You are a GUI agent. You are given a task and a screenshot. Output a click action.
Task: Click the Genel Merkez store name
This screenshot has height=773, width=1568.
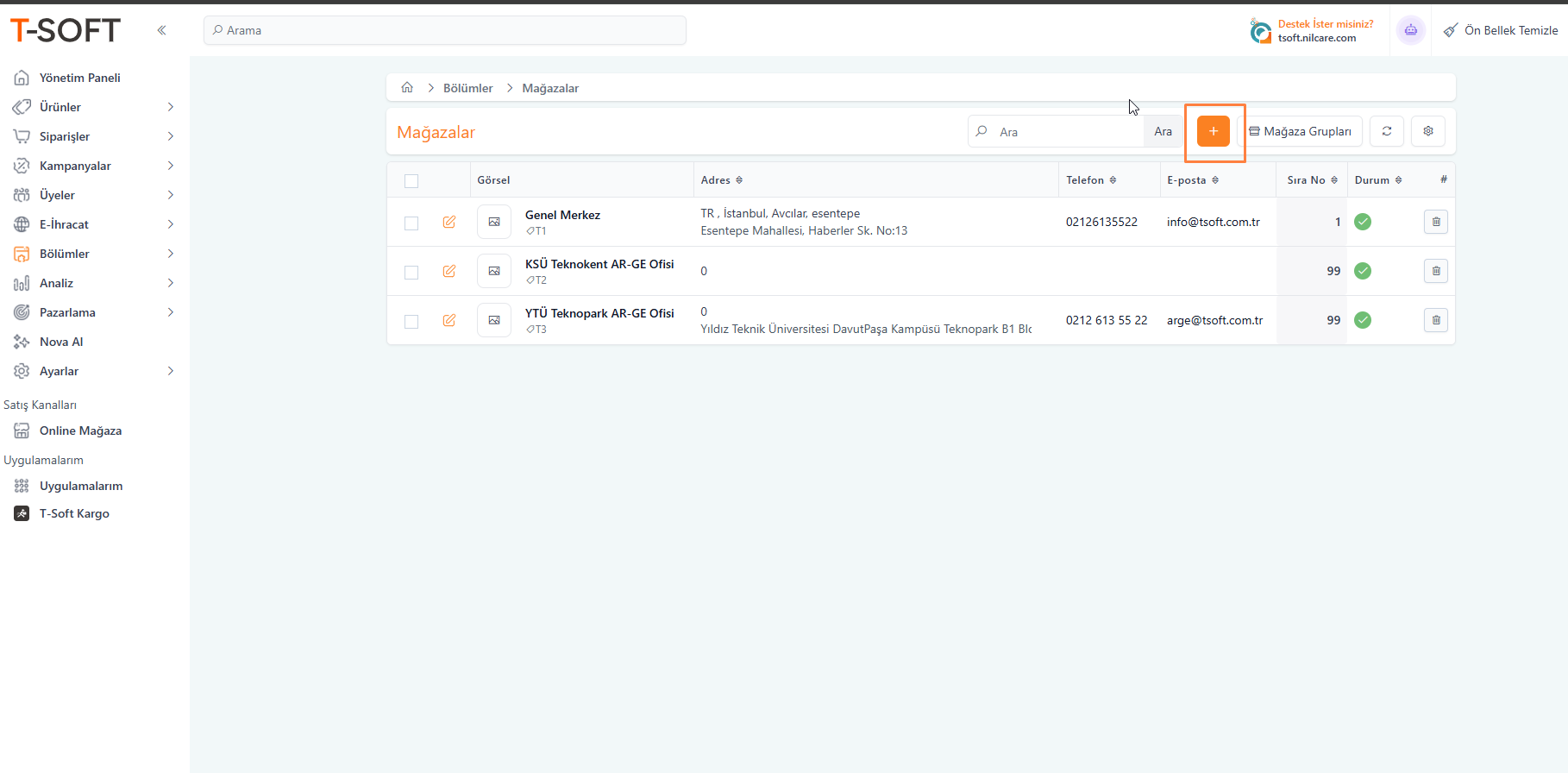click(x=562, y=215)
